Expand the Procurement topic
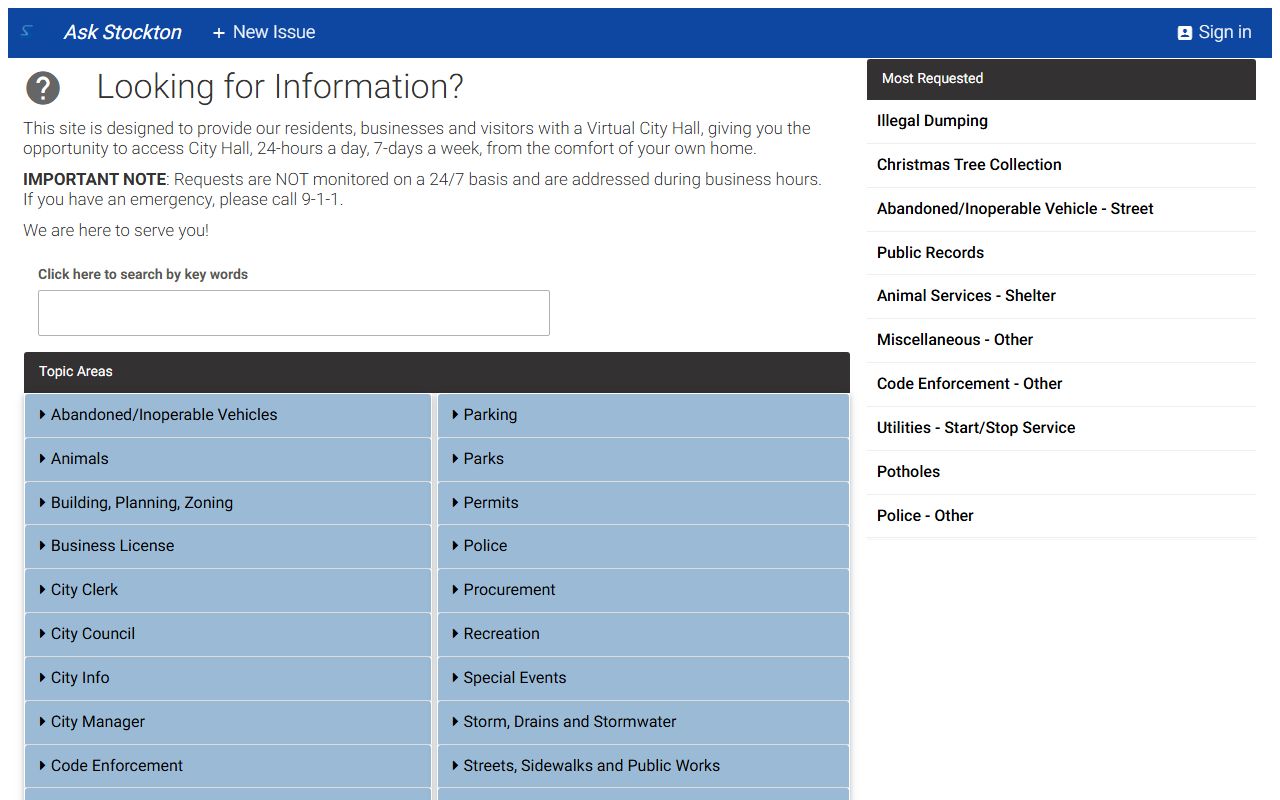The height and width of the screenshot is (800, 1280). pyautogui.click(x=643, y=590)
